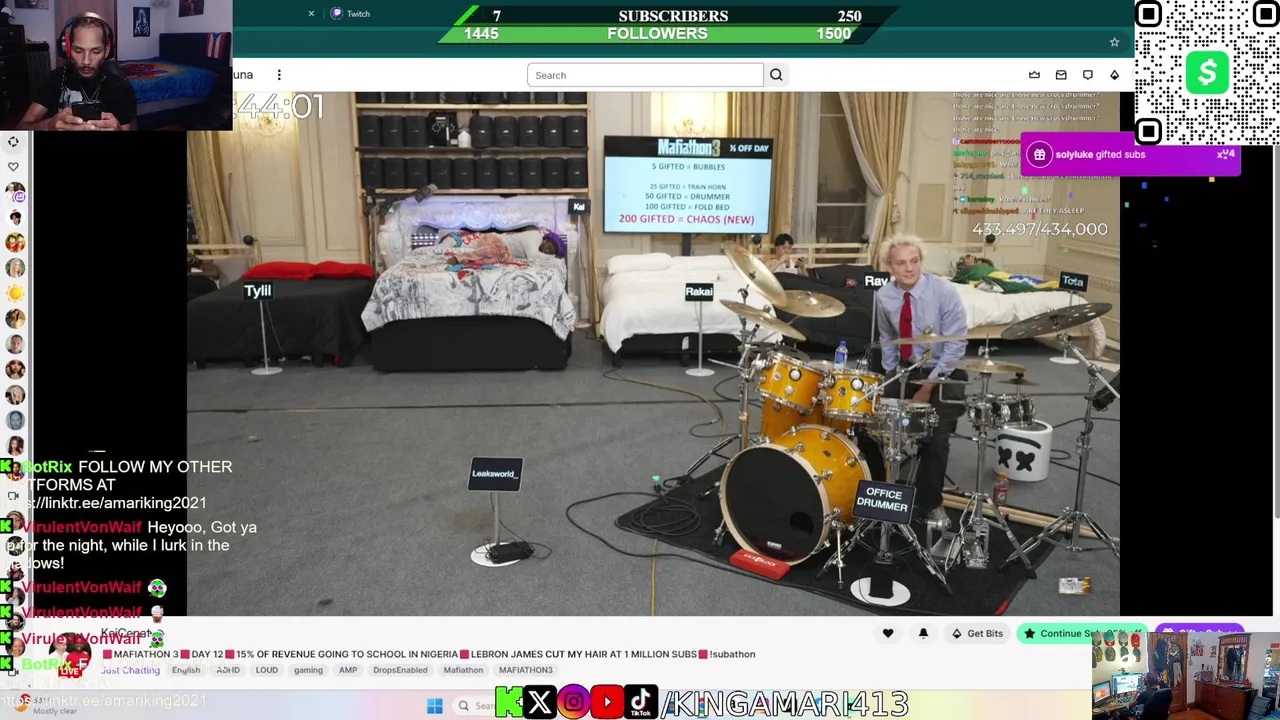Open the three-dot more menu in navigation
Screen dimensions: 1280x720
click(x=279, y=75)
